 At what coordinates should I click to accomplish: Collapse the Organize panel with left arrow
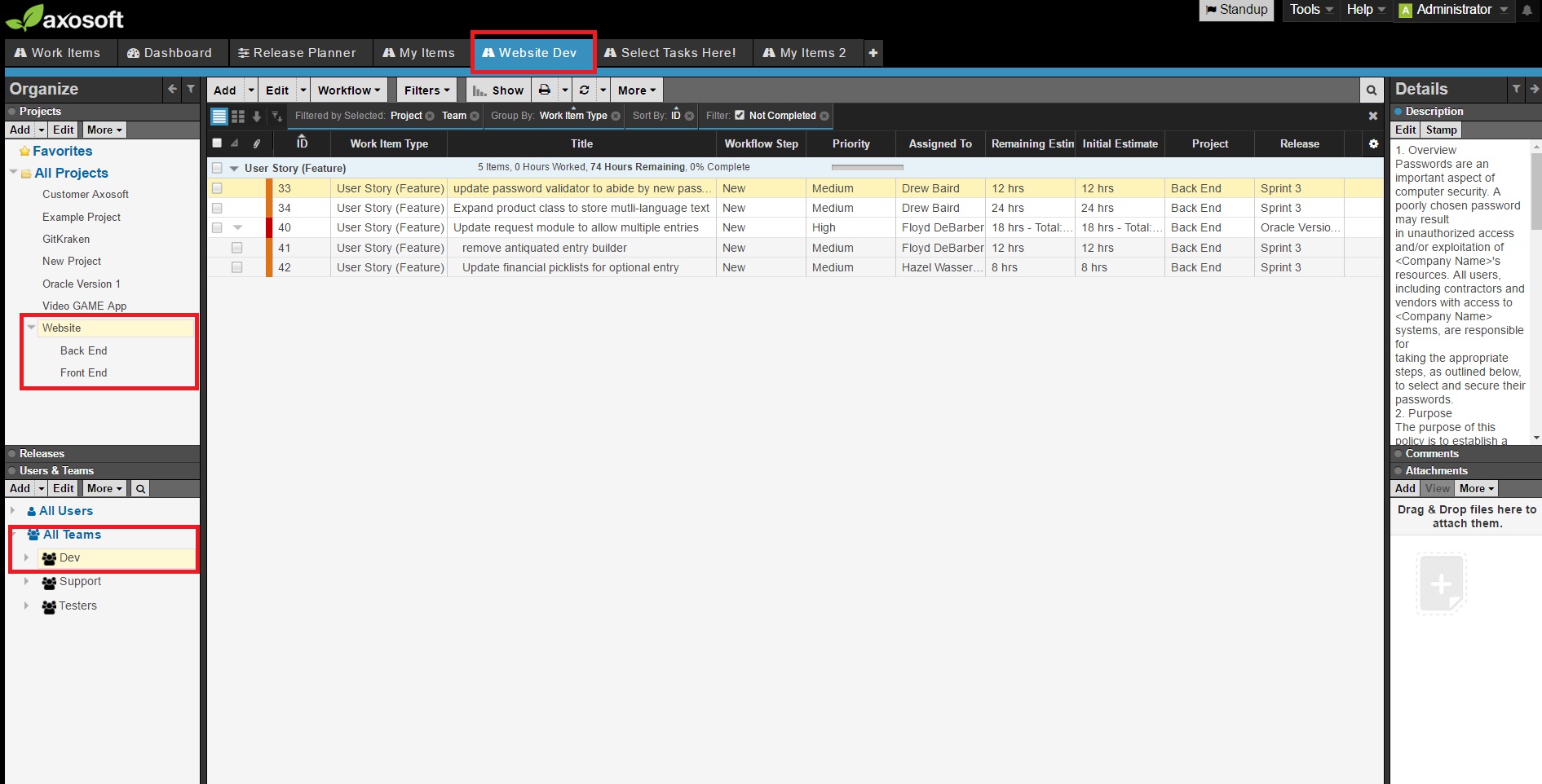[172, 89]
